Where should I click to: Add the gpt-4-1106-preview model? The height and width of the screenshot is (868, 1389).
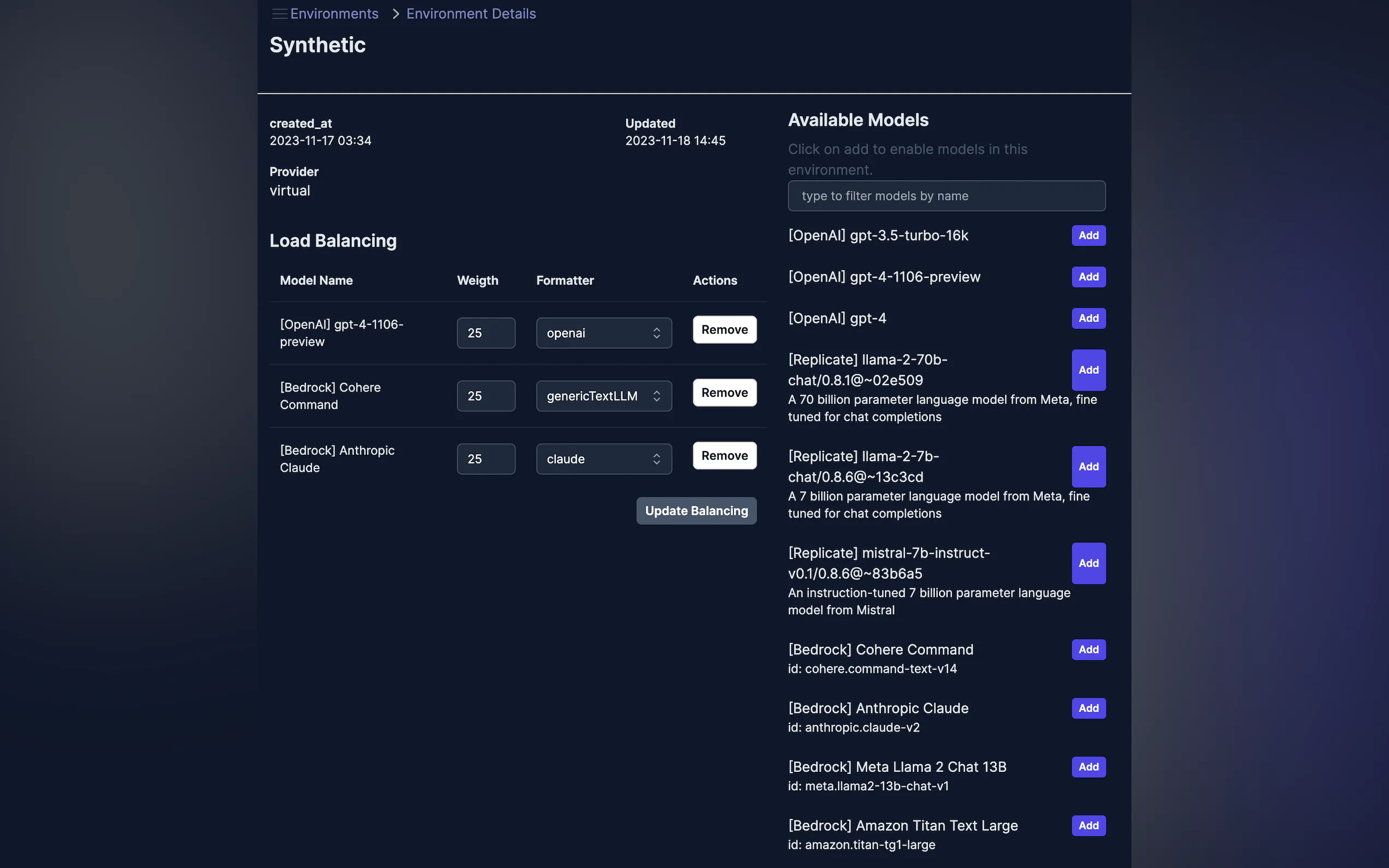click(x=1088, y=277)
